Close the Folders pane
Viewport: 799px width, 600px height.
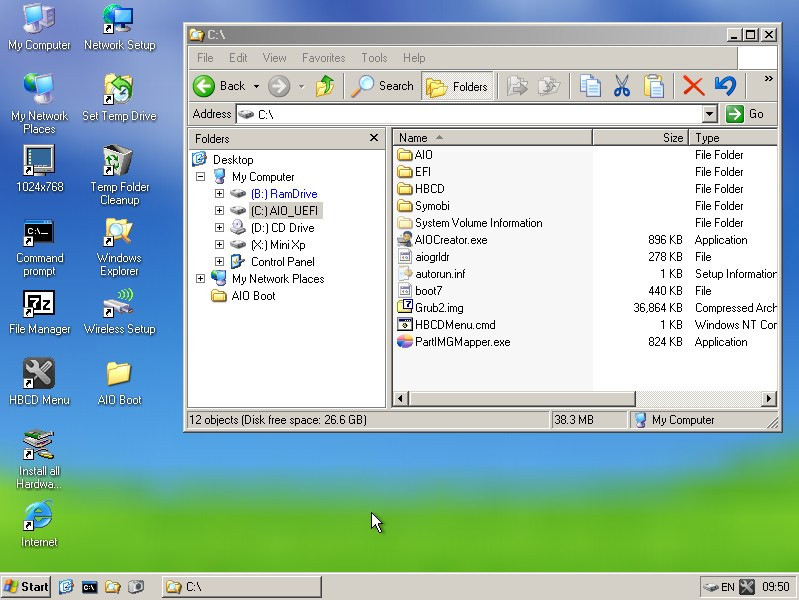tap(374, 138)
